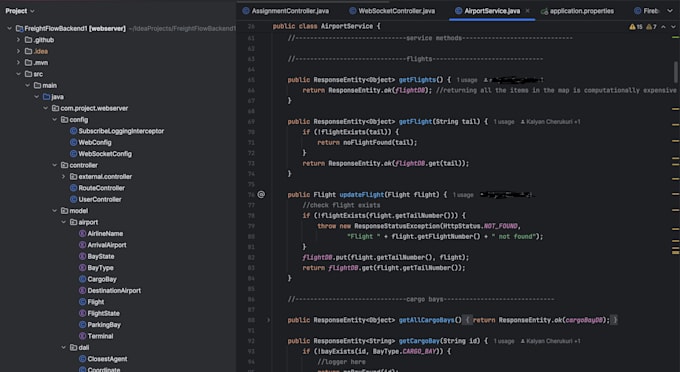Click the author hint beside getCargoBay

click(x=550, y=341)
